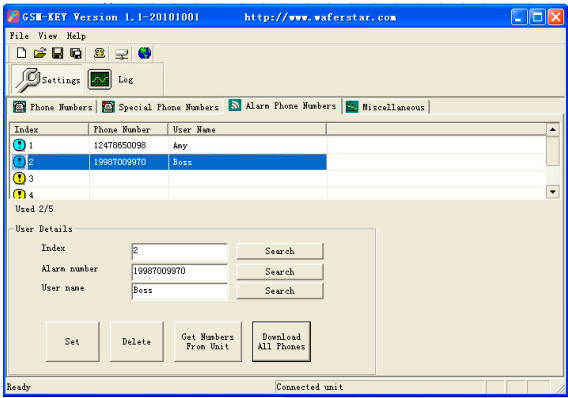
Task: Open the File menu
Action: (x=19, y=35)
